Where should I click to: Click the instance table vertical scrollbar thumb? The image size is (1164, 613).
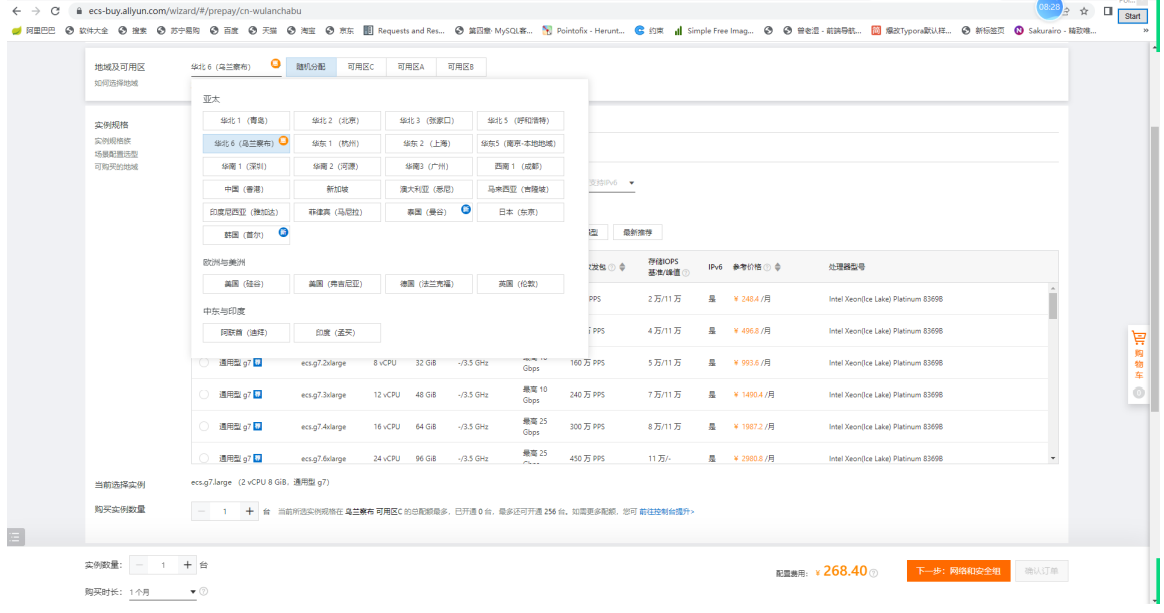(x=1053, y=305)
